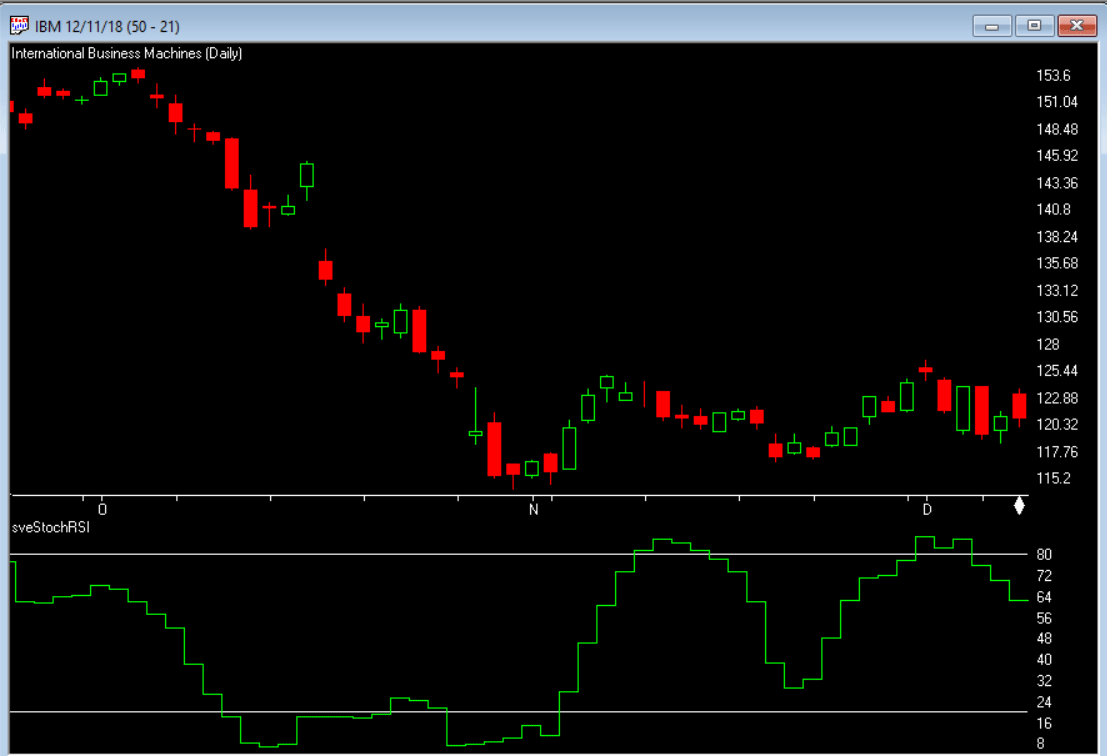Pick the 32 value on indicator scale
Viewport: 1107px width, 756px height.
pyautogui.click(x=1044, y=681)
